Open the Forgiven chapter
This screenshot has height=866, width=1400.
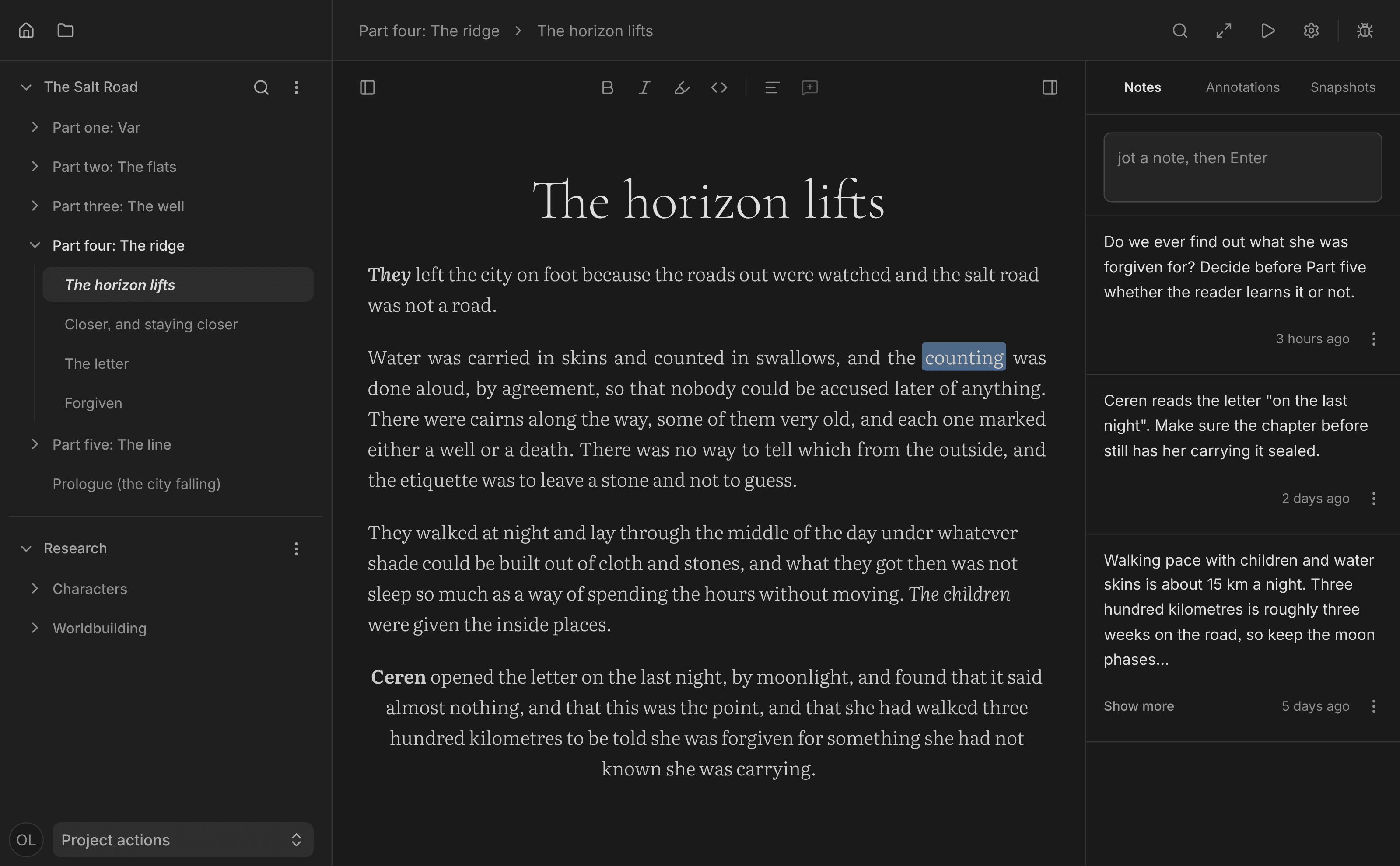click(93, 403)
